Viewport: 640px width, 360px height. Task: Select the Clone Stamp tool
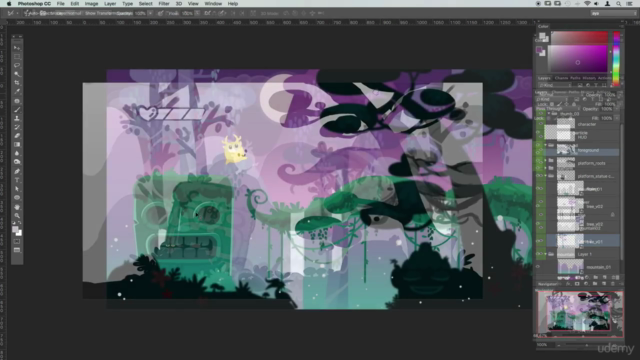pos(17,118)
